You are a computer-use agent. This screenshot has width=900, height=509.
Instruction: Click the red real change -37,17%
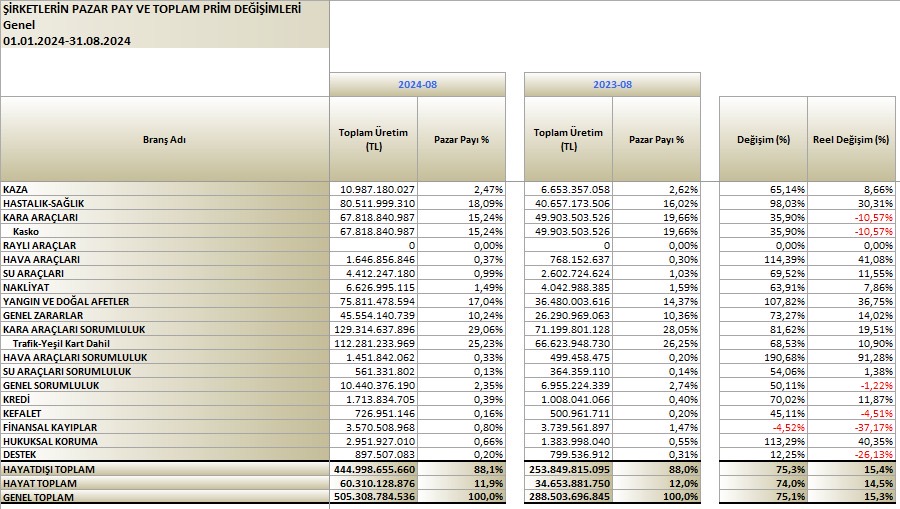coord(874,427)
